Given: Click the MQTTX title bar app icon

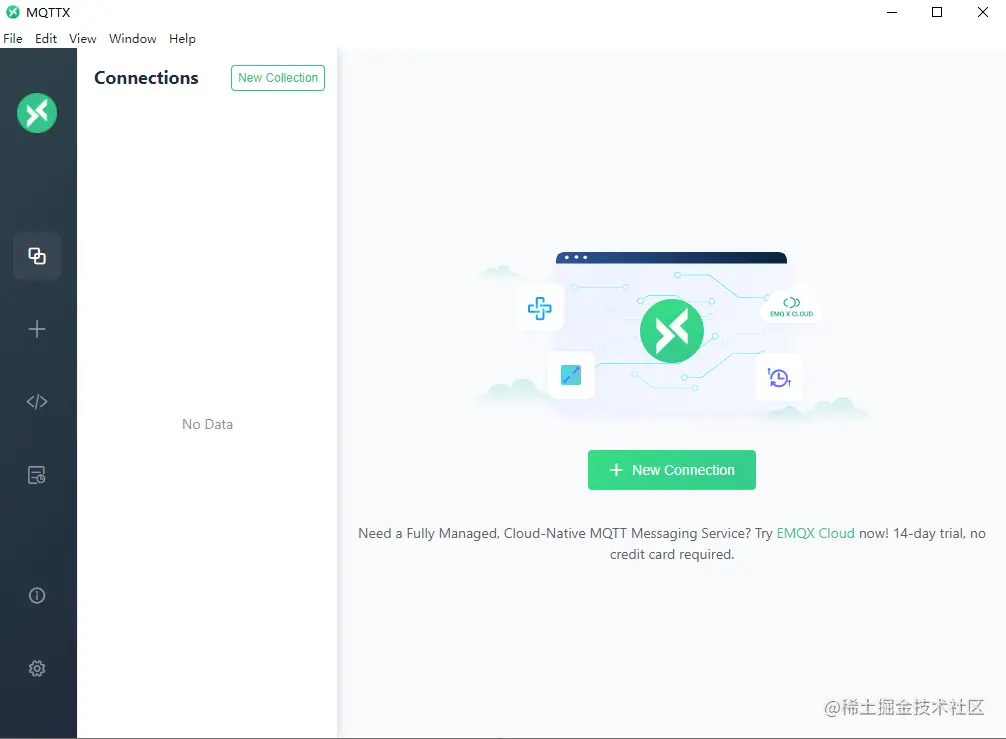Looking at the screenshot, I should [x=13, y=12].
